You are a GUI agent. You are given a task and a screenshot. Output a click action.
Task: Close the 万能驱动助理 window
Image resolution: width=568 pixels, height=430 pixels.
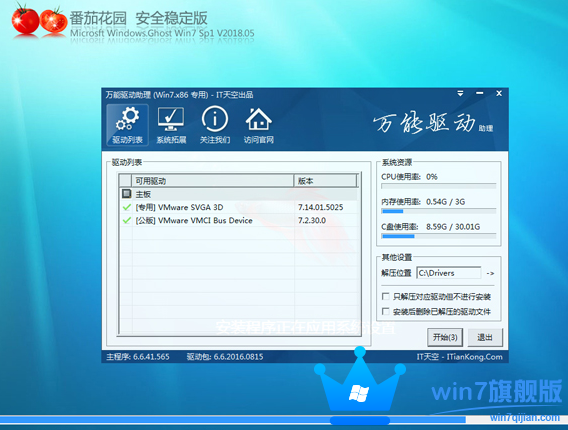(499, 93)
